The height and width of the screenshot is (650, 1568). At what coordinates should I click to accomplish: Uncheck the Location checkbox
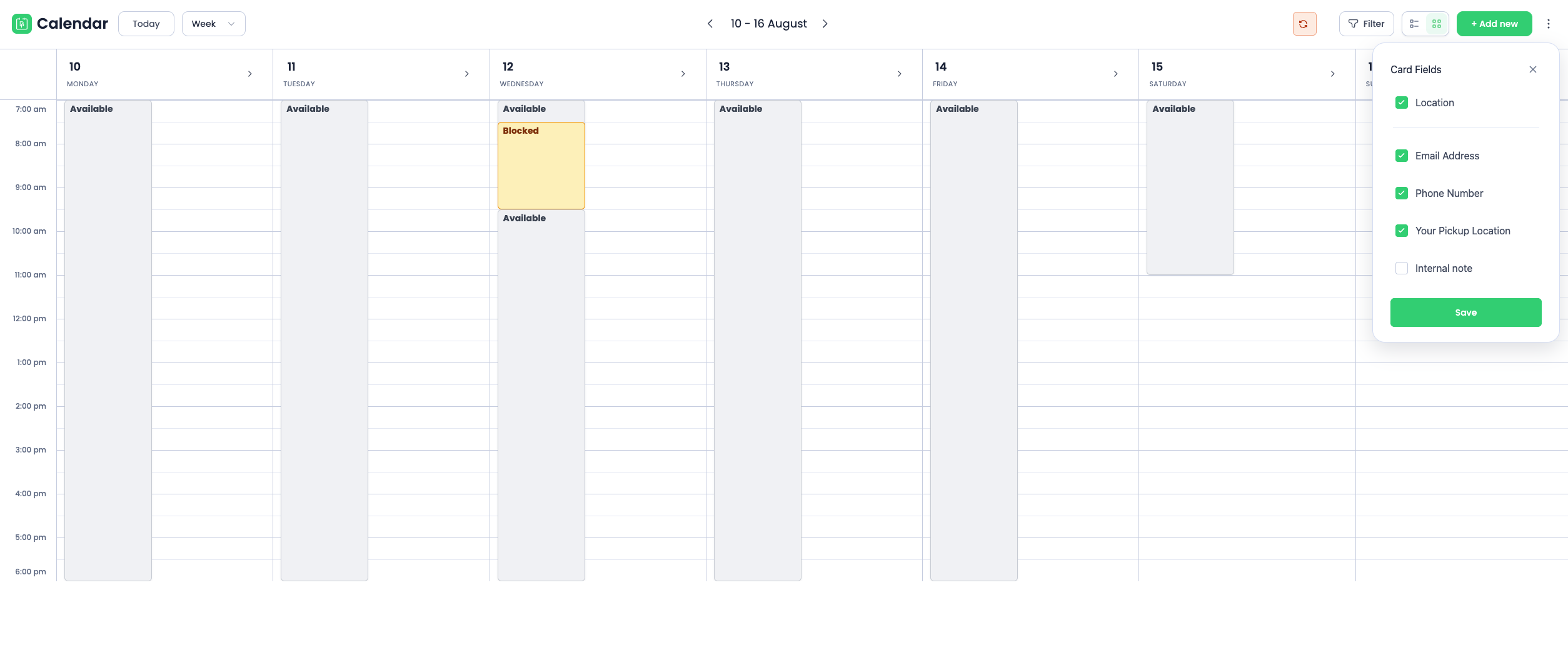point(1402,102)
